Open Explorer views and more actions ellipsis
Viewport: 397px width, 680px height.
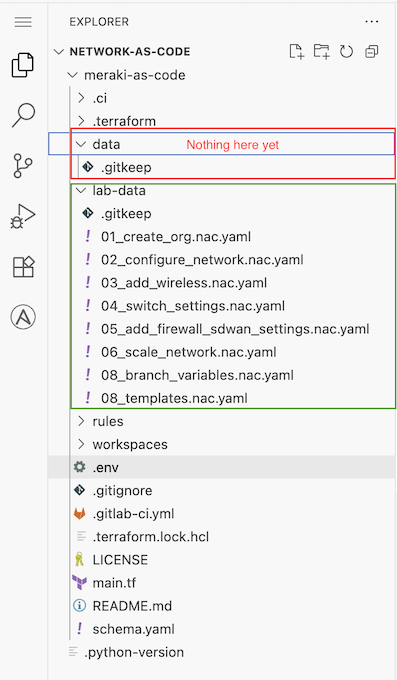[372, 22]
